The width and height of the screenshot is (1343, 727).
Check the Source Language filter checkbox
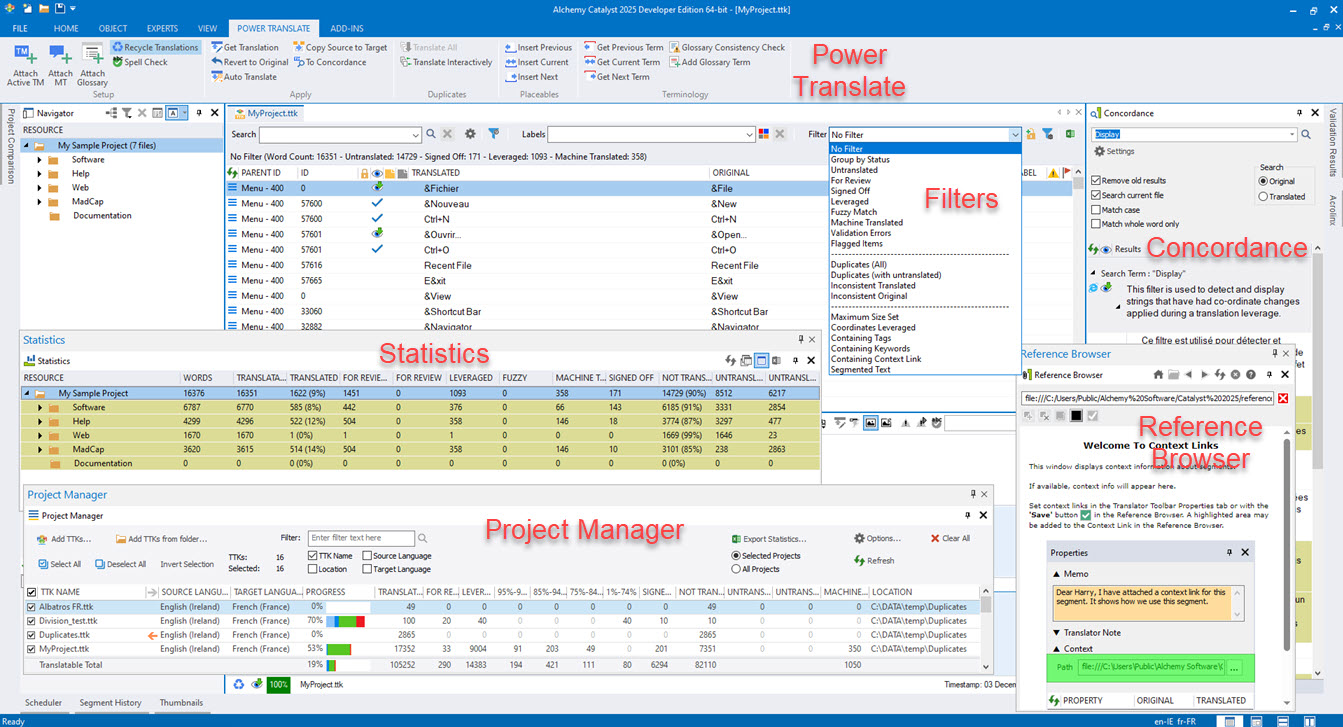(367, 556)
